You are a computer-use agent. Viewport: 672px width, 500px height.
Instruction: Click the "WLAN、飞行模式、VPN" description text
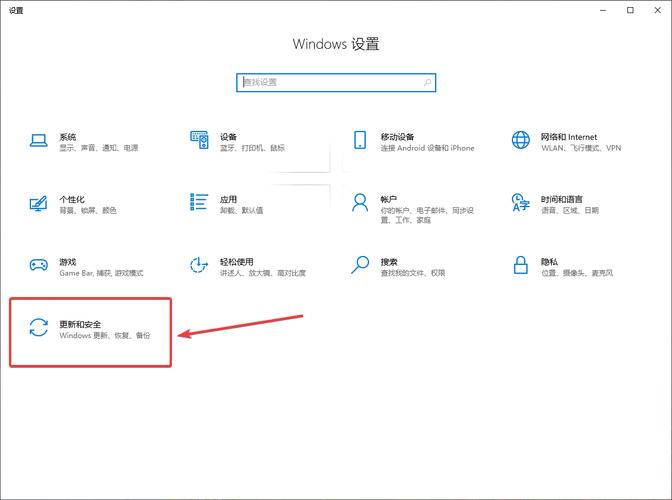pyautogui.click(x=581, y=148)
